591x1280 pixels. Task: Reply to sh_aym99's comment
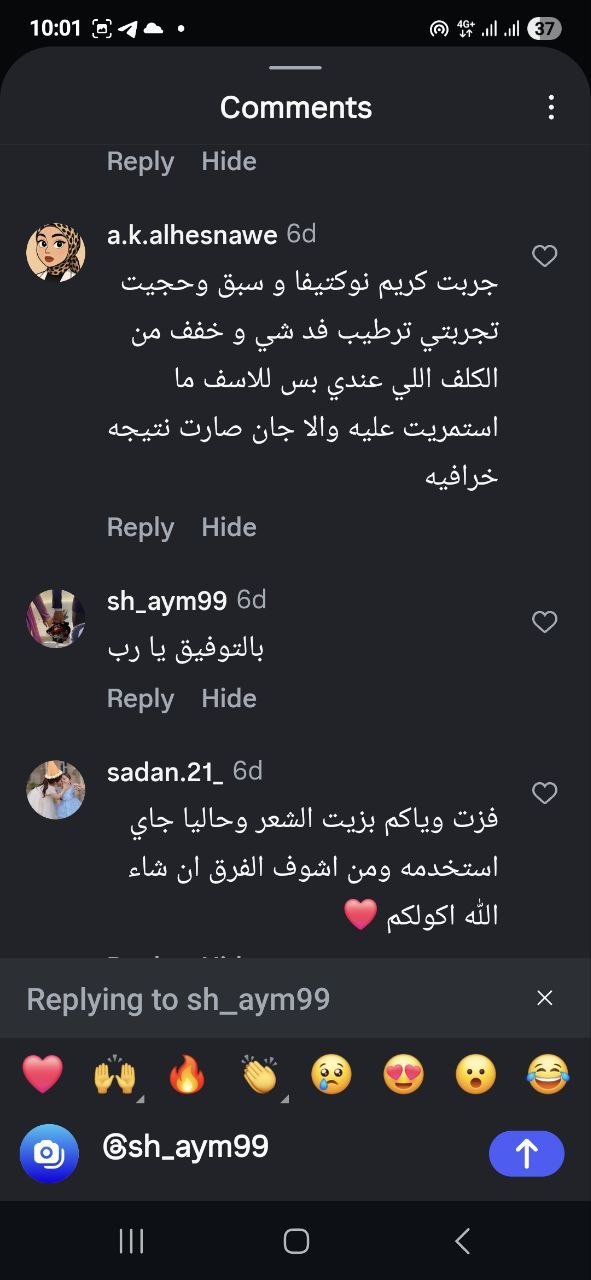pyautogui.click(x=140, y=698)
